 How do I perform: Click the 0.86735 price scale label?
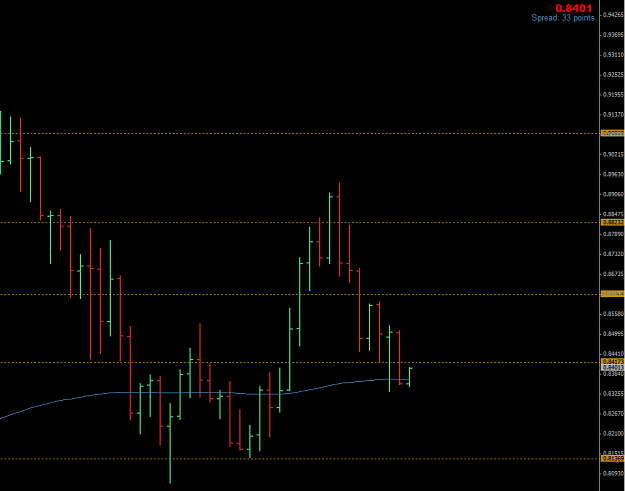(x=613, y=274)
